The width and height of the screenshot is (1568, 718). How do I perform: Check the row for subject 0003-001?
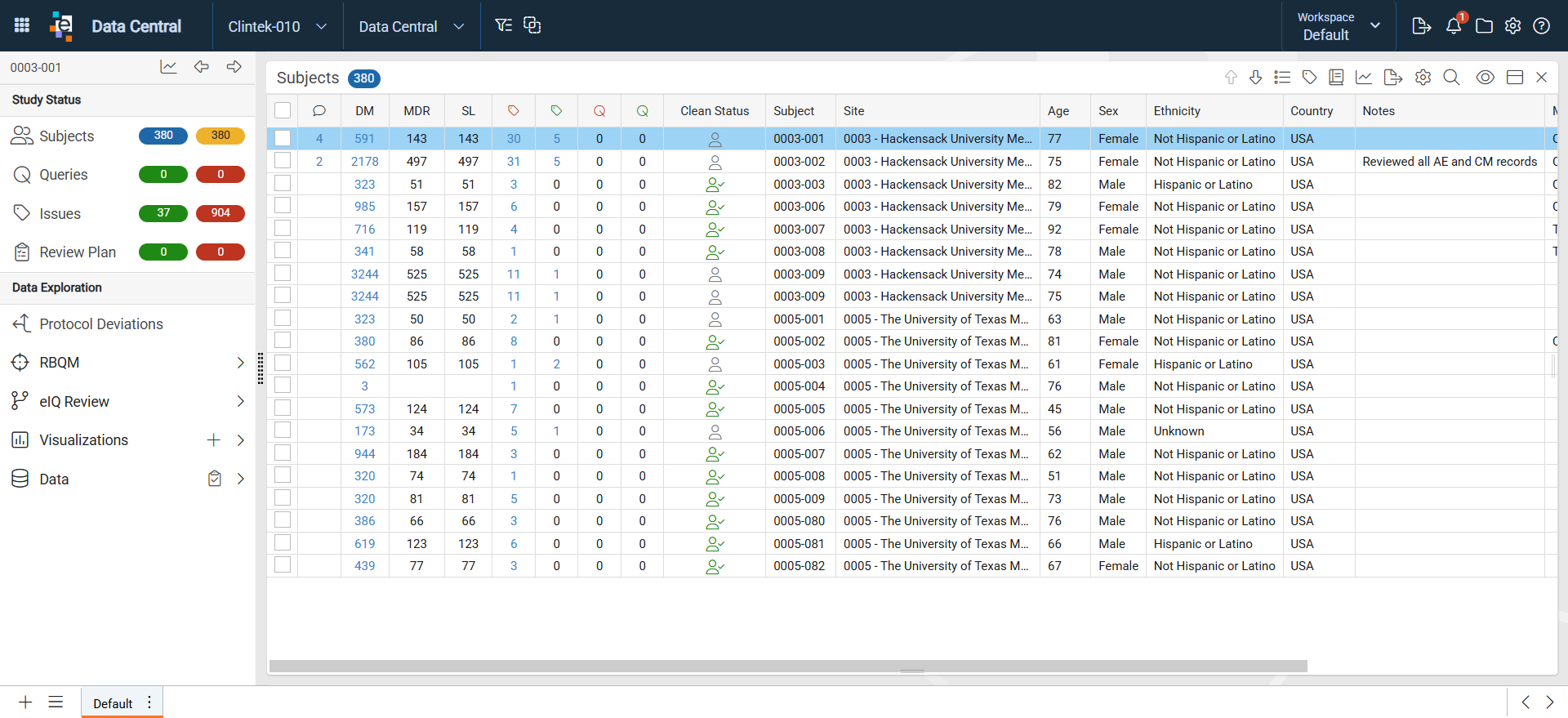coord(283,138)
